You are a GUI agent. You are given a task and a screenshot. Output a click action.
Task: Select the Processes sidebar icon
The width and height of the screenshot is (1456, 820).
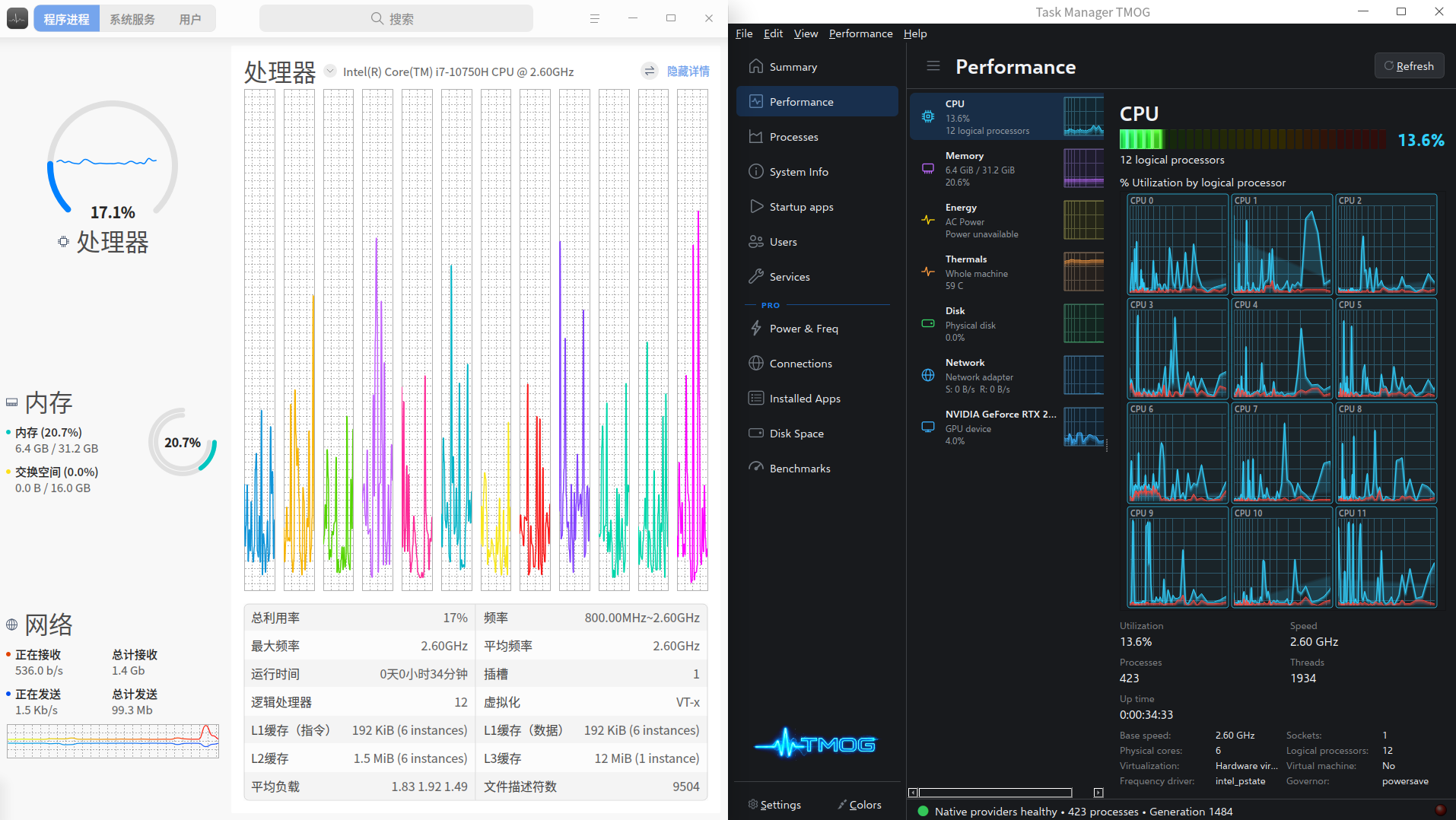[x=755, y=136]
